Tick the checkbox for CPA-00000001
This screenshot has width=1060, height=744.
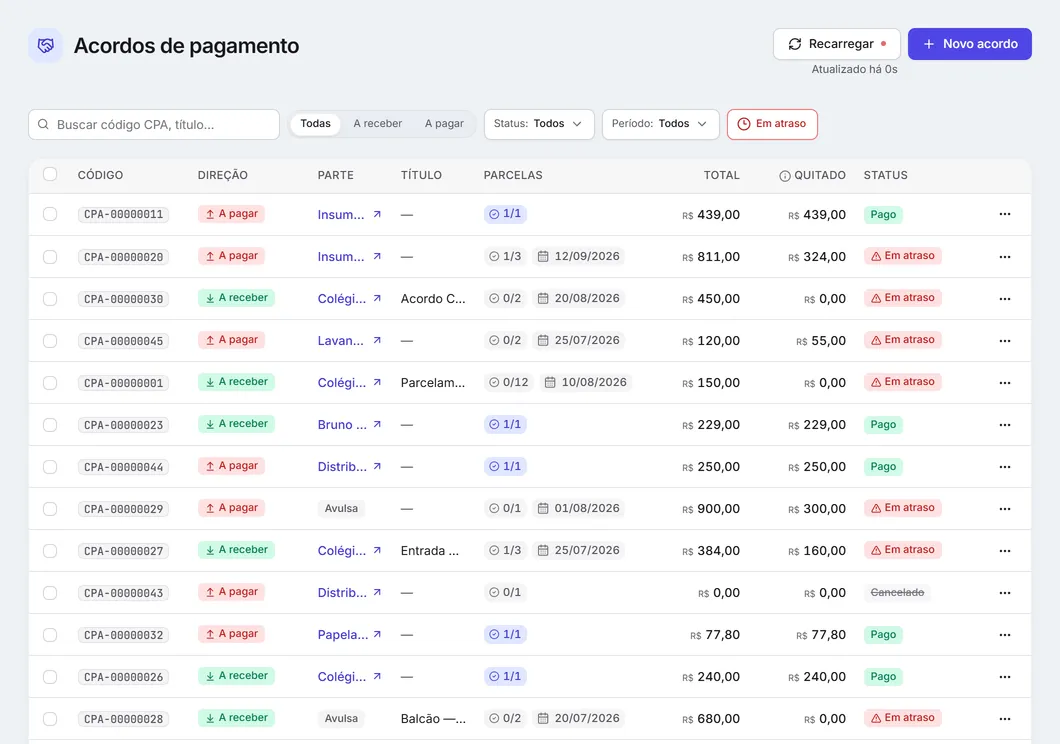(50, 382)
